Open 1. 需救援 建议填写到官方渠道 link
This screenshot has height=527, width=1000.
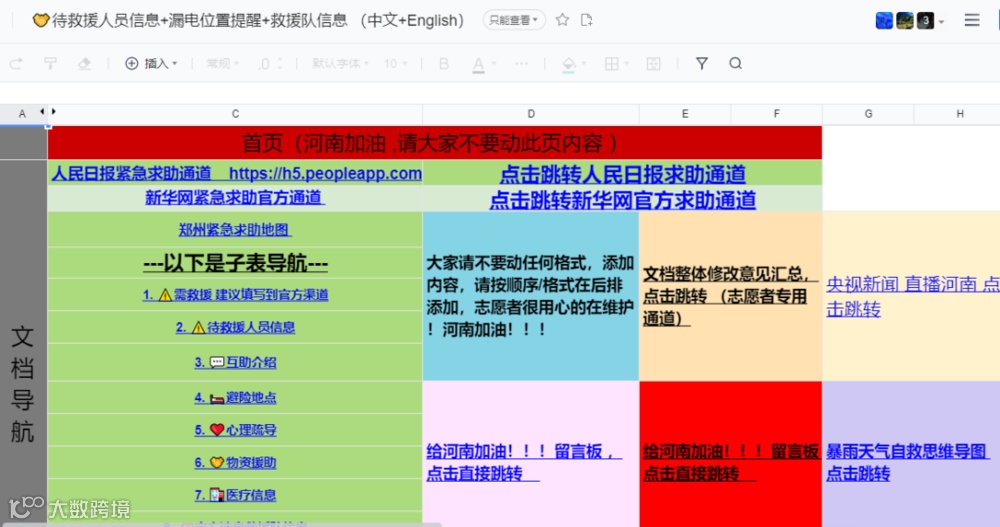coord(235,295)
